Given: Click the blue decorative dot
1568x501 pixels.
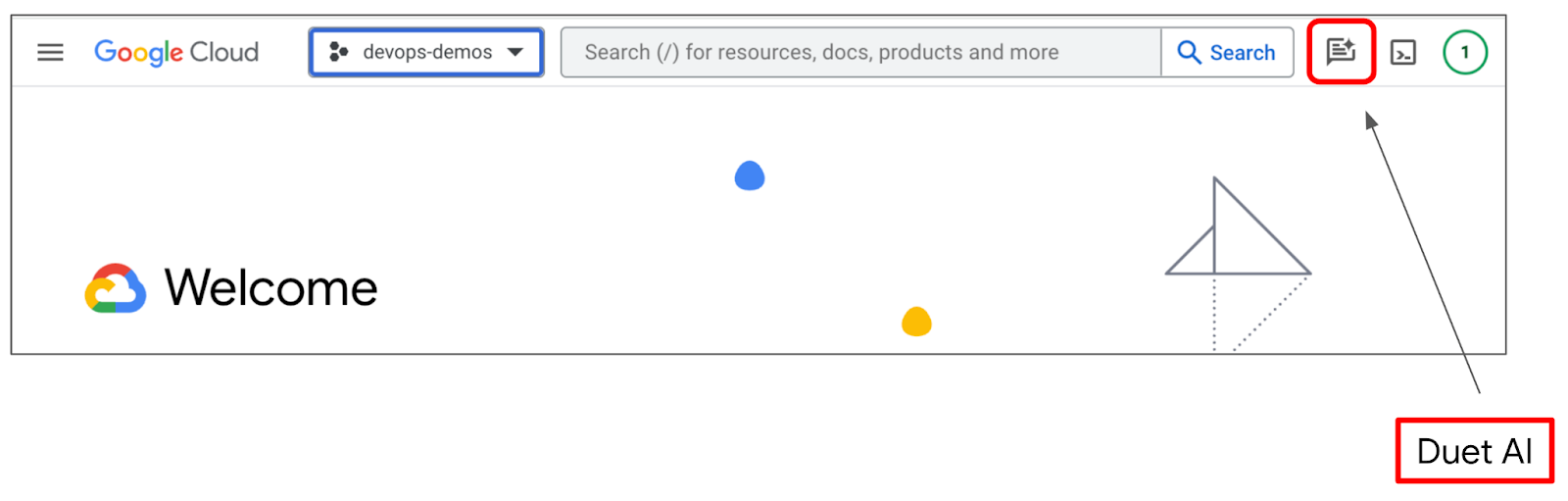Looking at the screenshot, I should (750, 176).
